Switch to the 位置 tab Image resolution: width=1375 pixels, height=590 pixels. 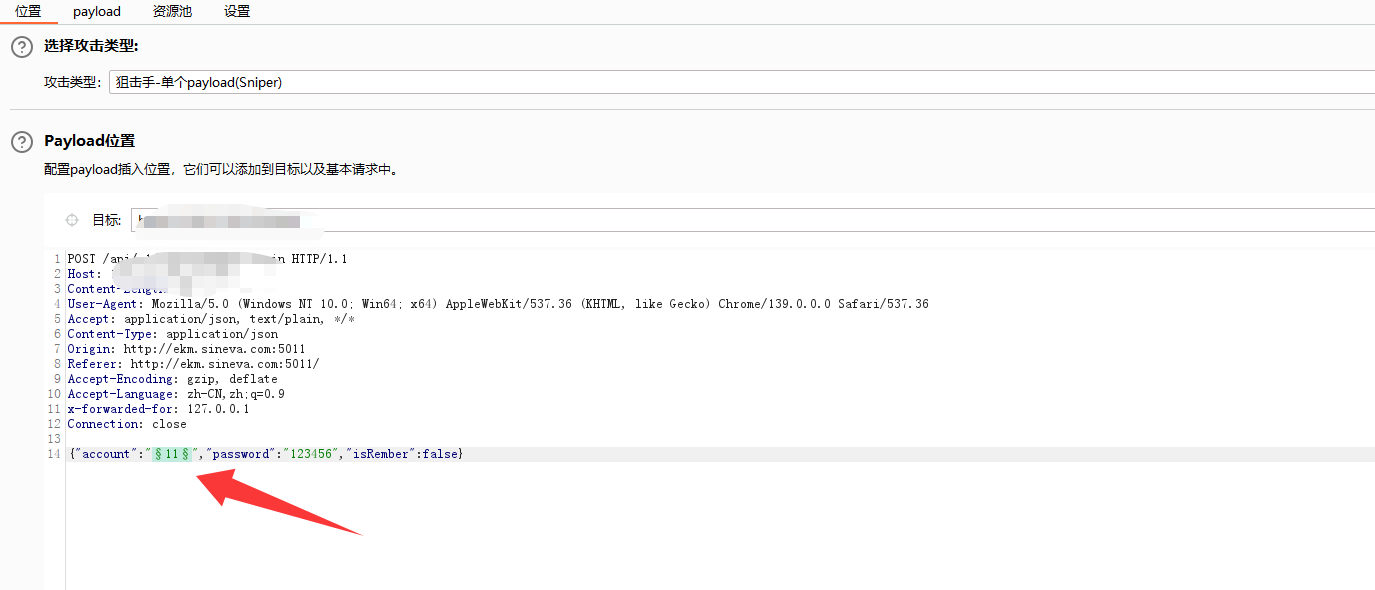pos(28,12)
